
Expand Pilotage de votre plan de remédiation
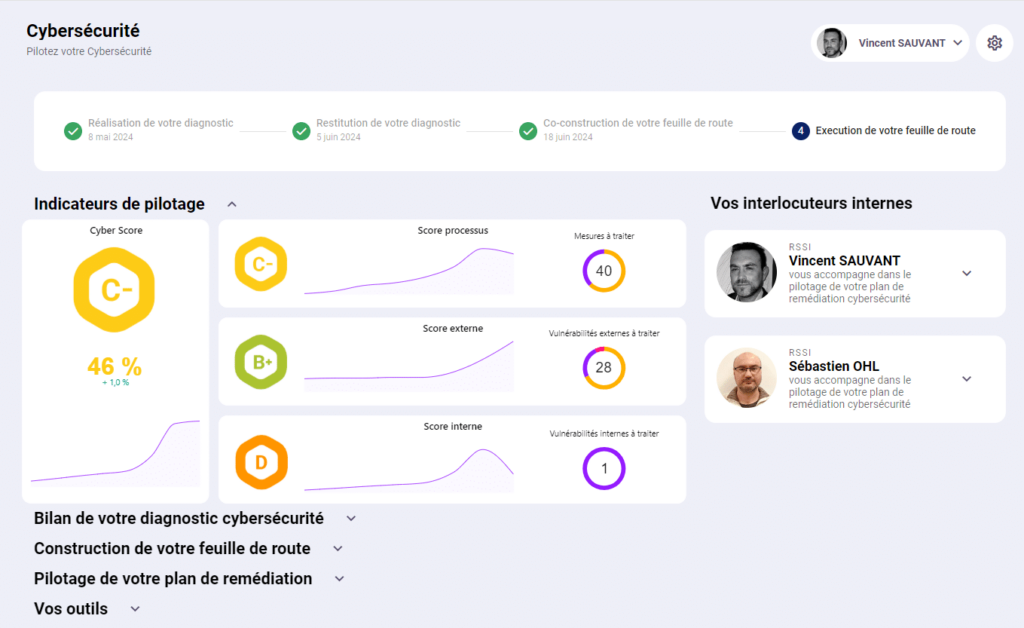340,578
